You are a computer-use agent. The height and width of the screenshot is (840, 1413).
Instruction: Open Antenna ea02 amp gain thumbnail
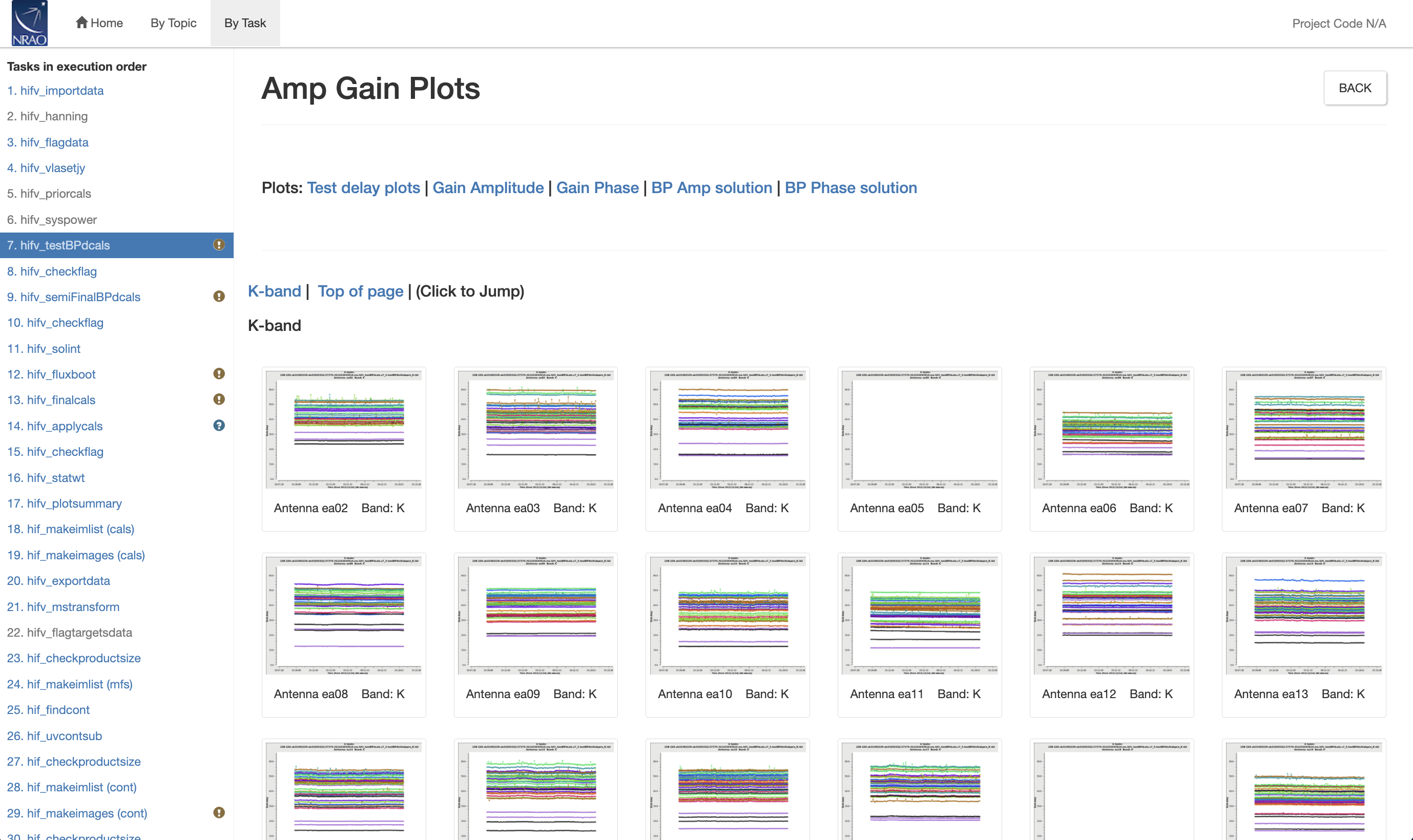click(x=344, y=429)
